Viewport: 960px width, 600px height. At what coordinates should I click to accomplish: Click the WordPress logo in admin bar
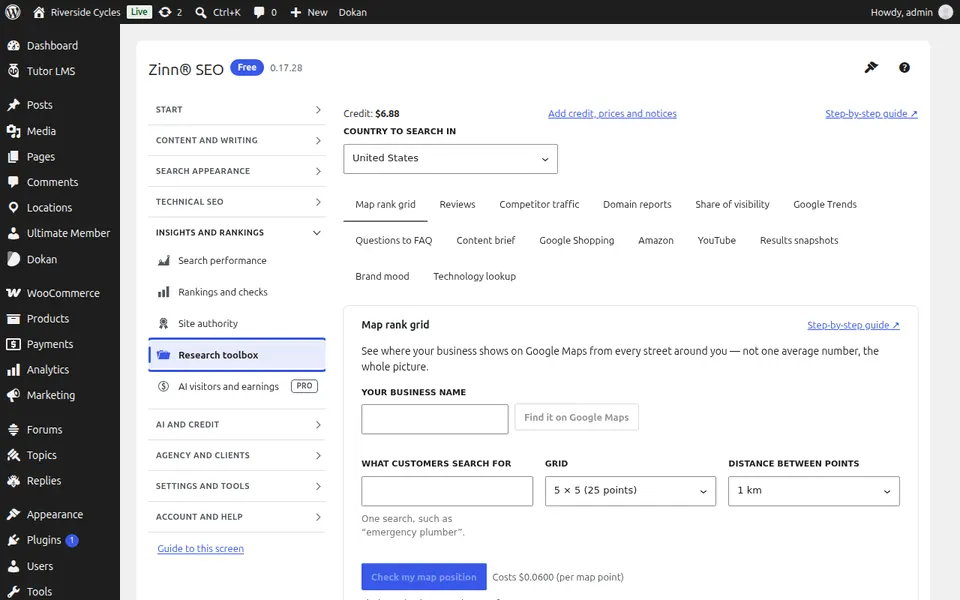(x=13, y=12)
